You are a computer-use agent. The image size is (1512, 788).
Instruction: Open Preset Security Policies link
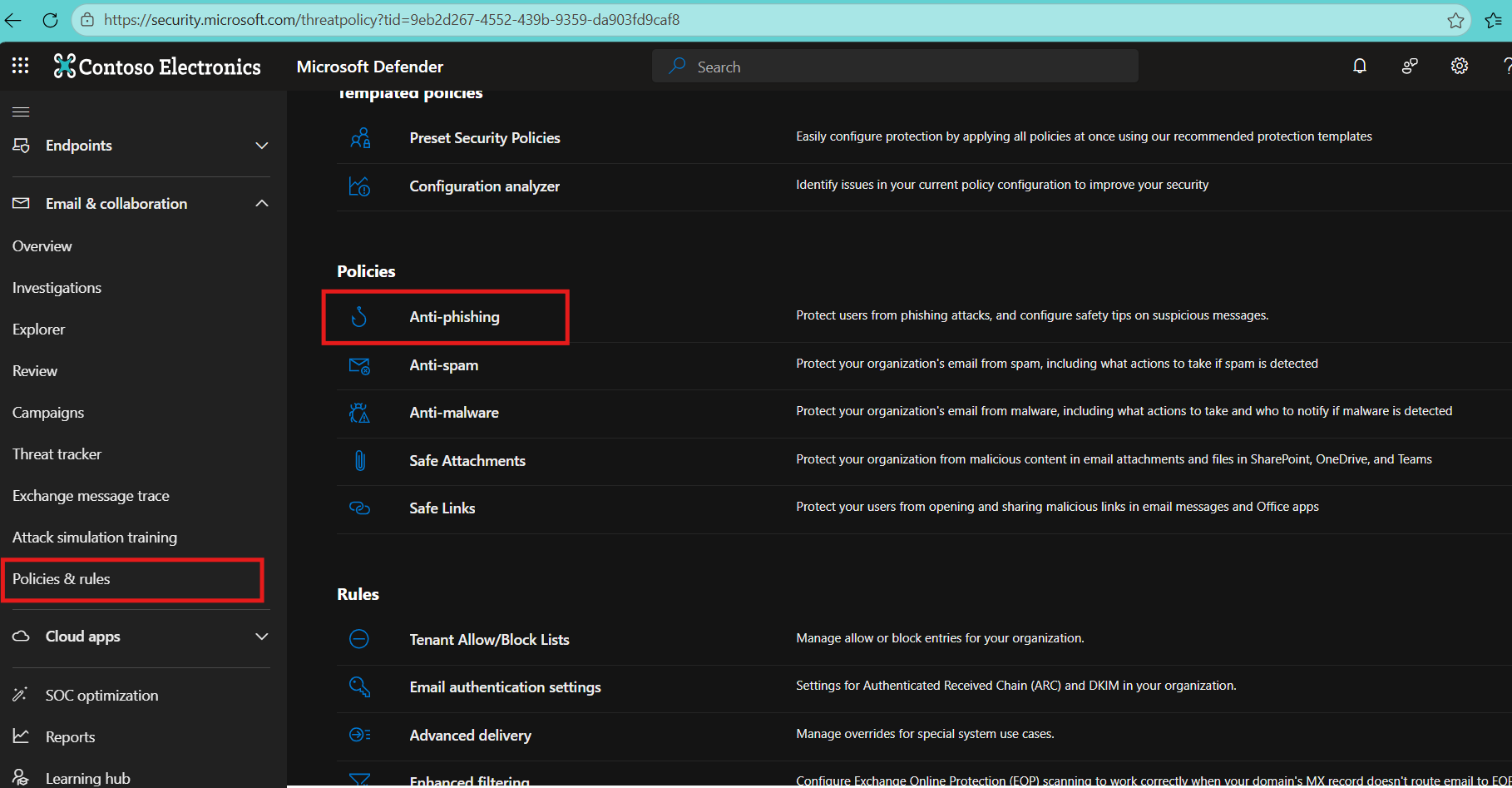(x=485, y=138)
